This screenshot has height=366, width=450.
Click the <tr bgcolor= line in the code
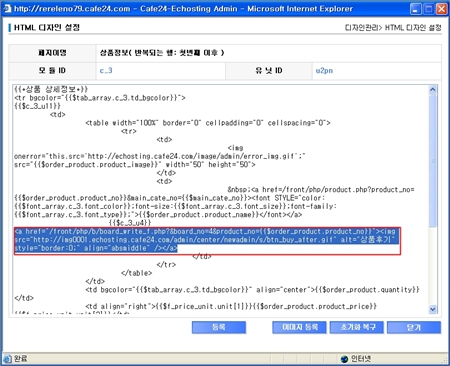pos(100,98)
